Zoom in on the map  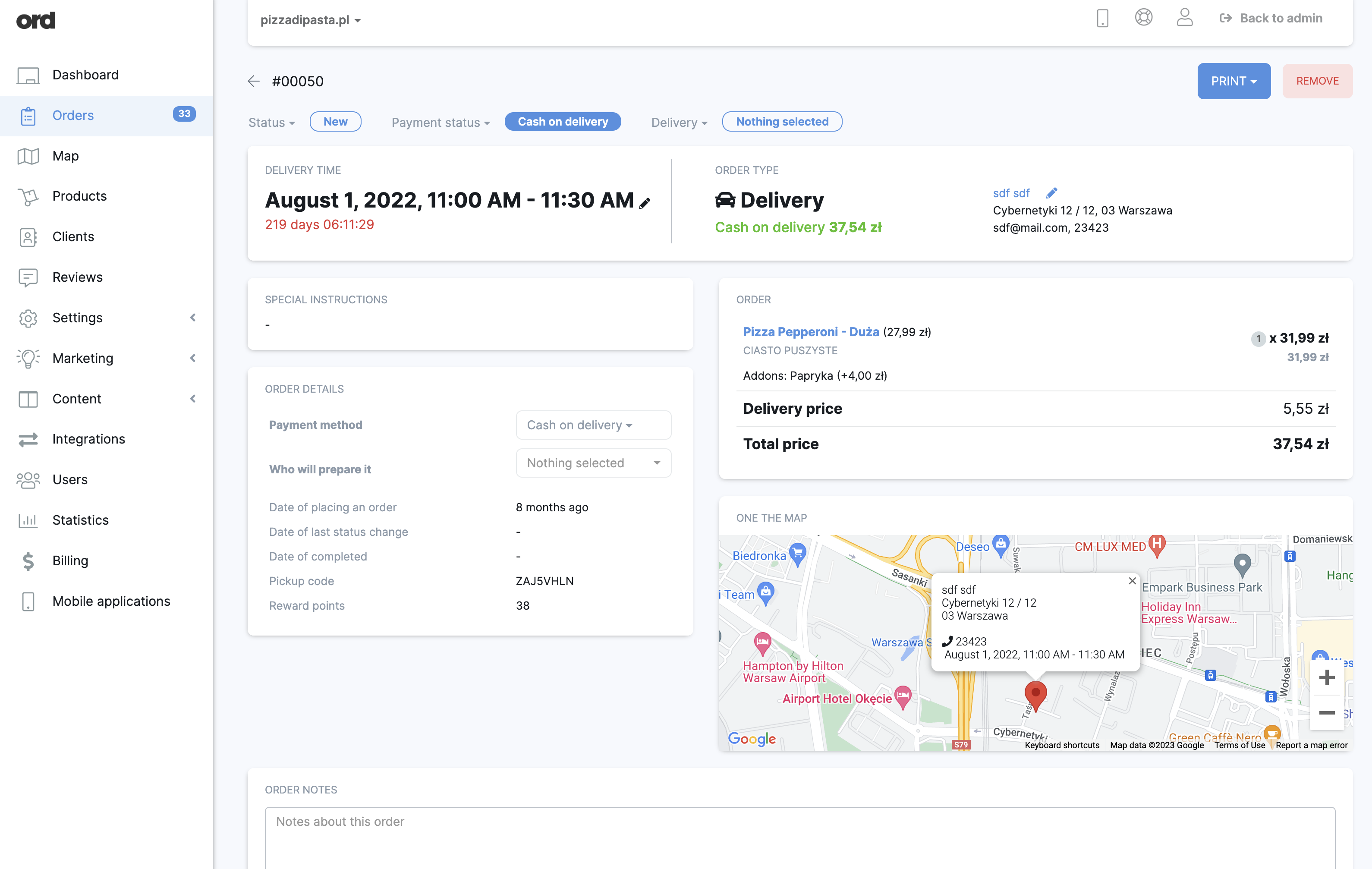1326,677
